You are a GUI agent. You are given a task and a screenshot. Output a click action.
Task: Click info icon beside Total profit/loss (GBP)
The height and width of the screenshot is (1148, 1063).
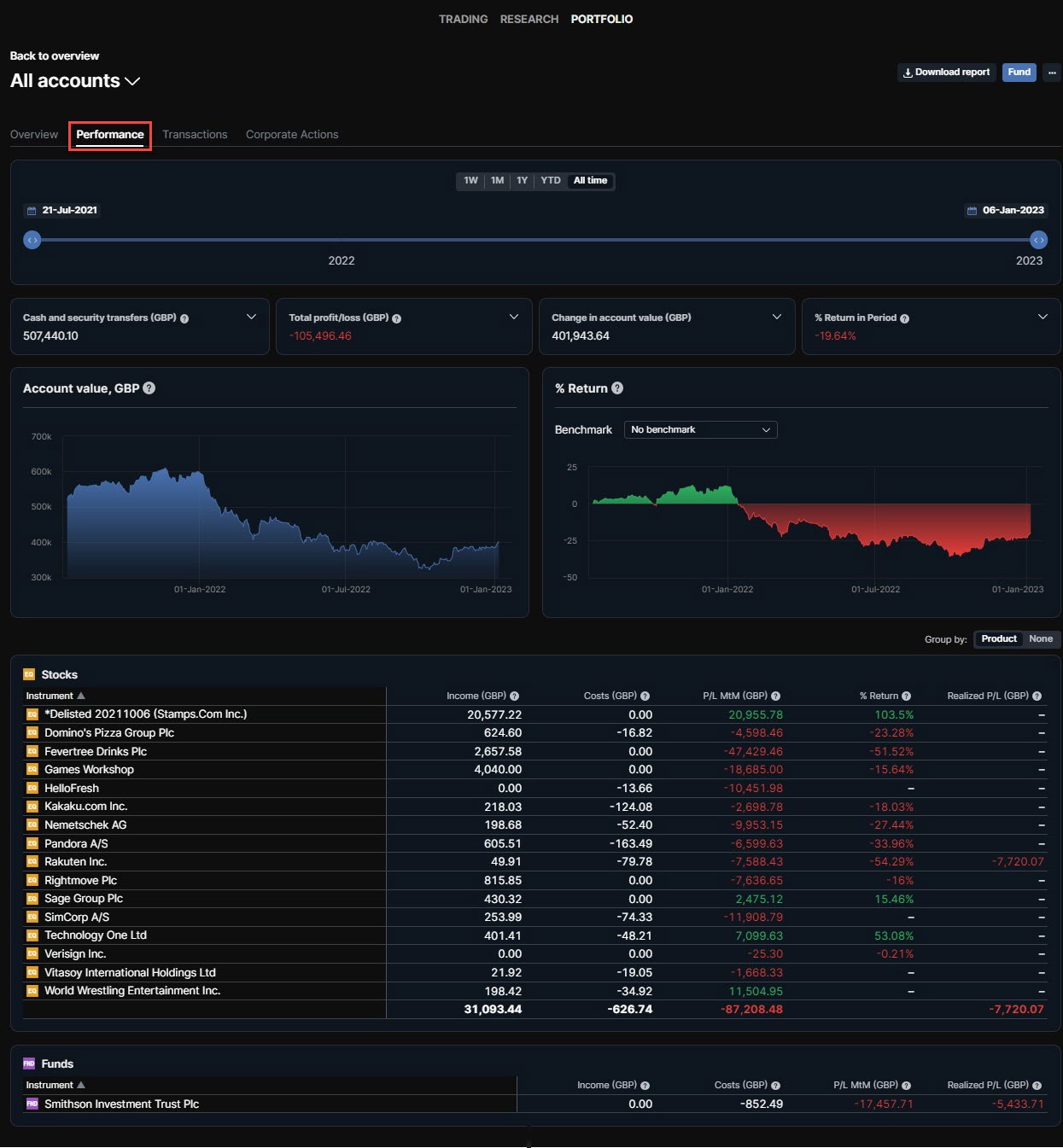[x=397, y=318]
